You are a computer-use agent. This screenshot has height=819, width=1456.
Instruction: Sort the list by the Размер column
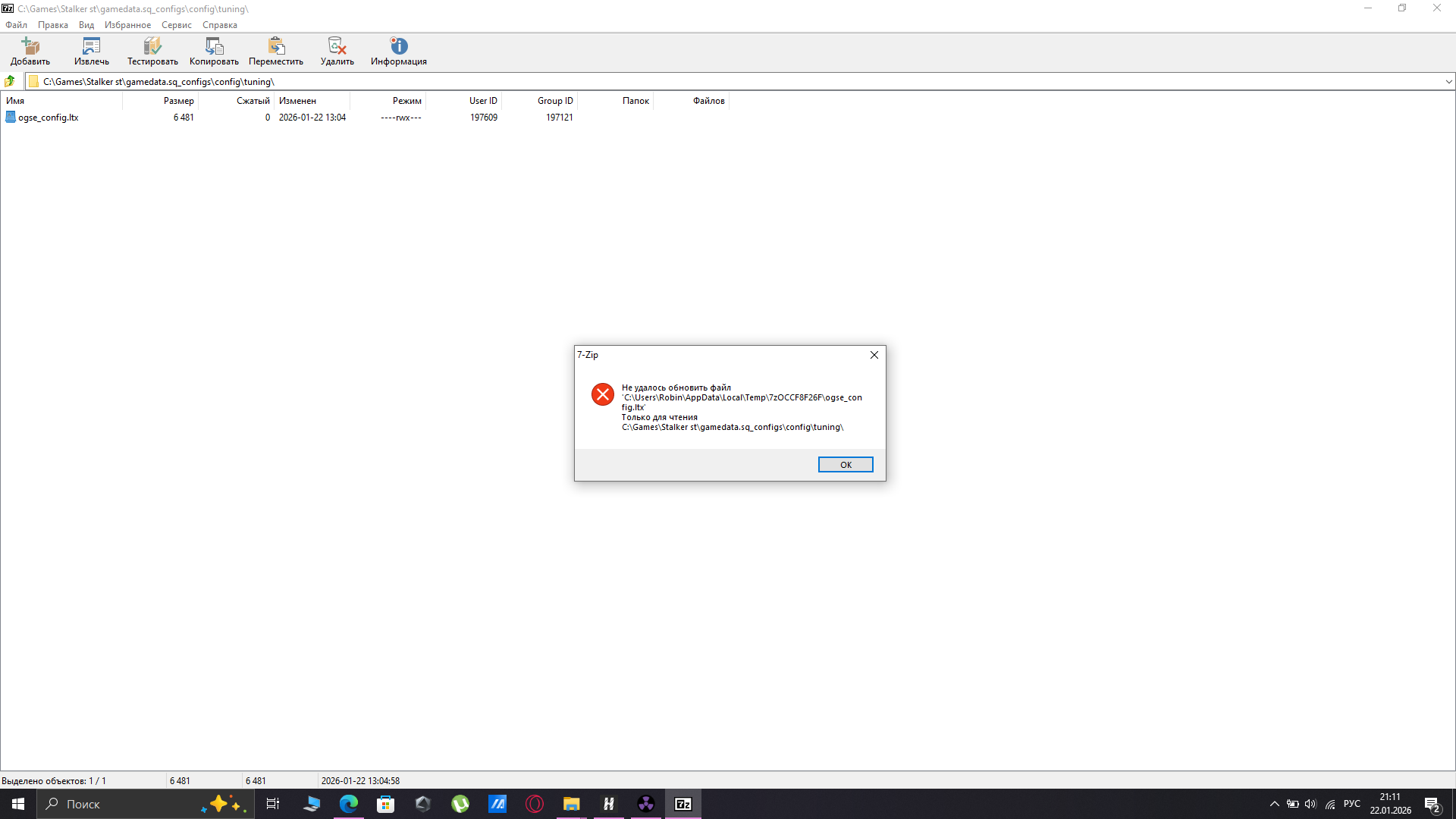[178, 101]
